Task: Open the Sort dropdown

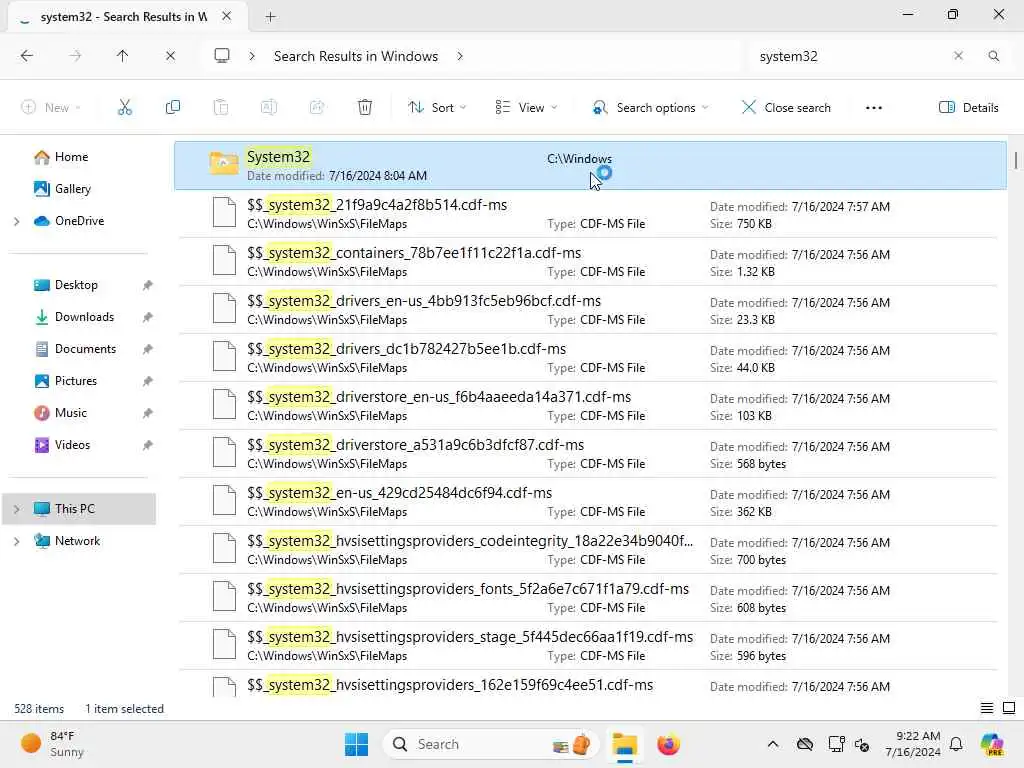Action: [437, 108]
